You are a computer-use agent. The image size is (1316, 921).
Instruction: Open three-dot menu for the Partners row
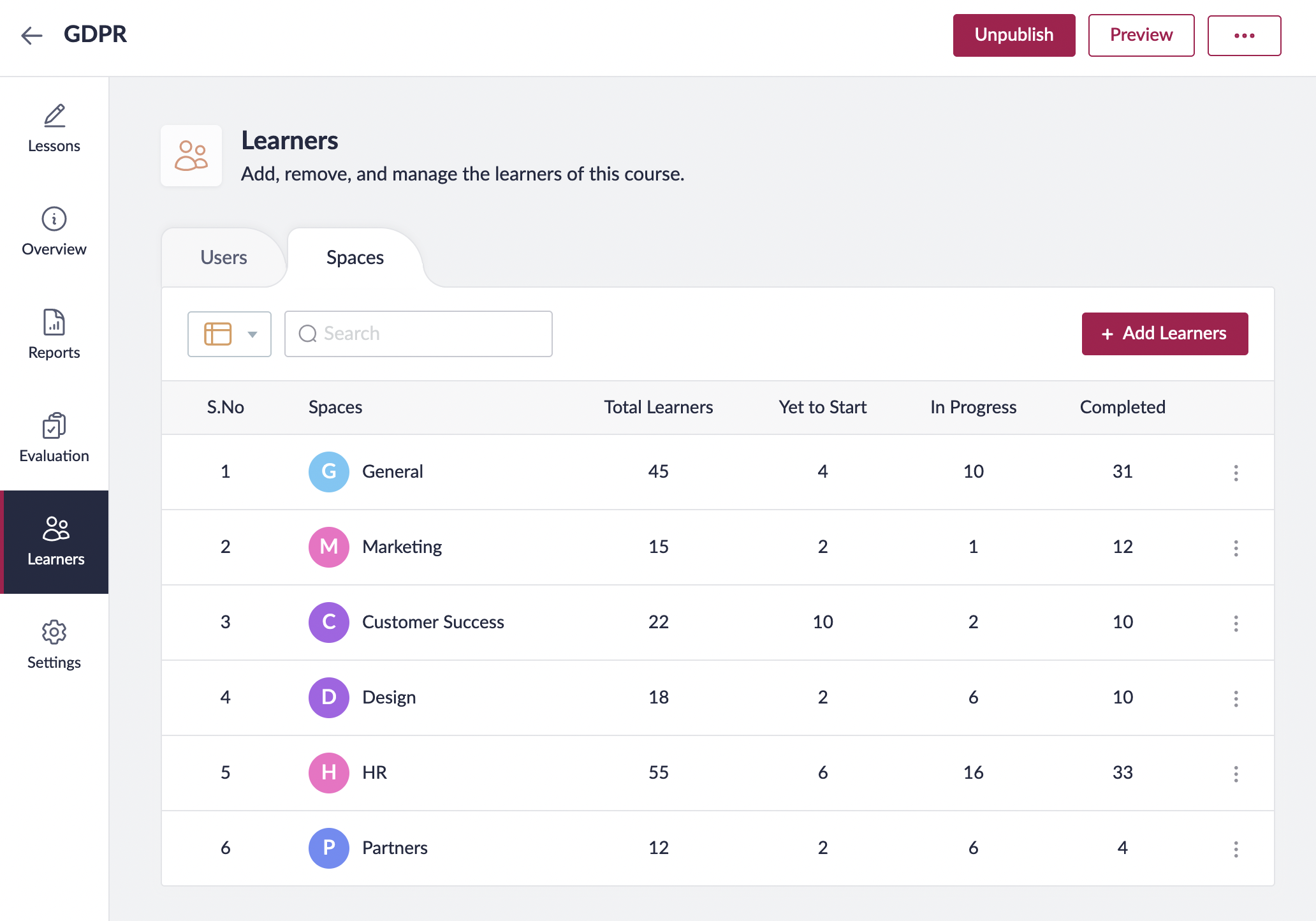click(1235, 849)
